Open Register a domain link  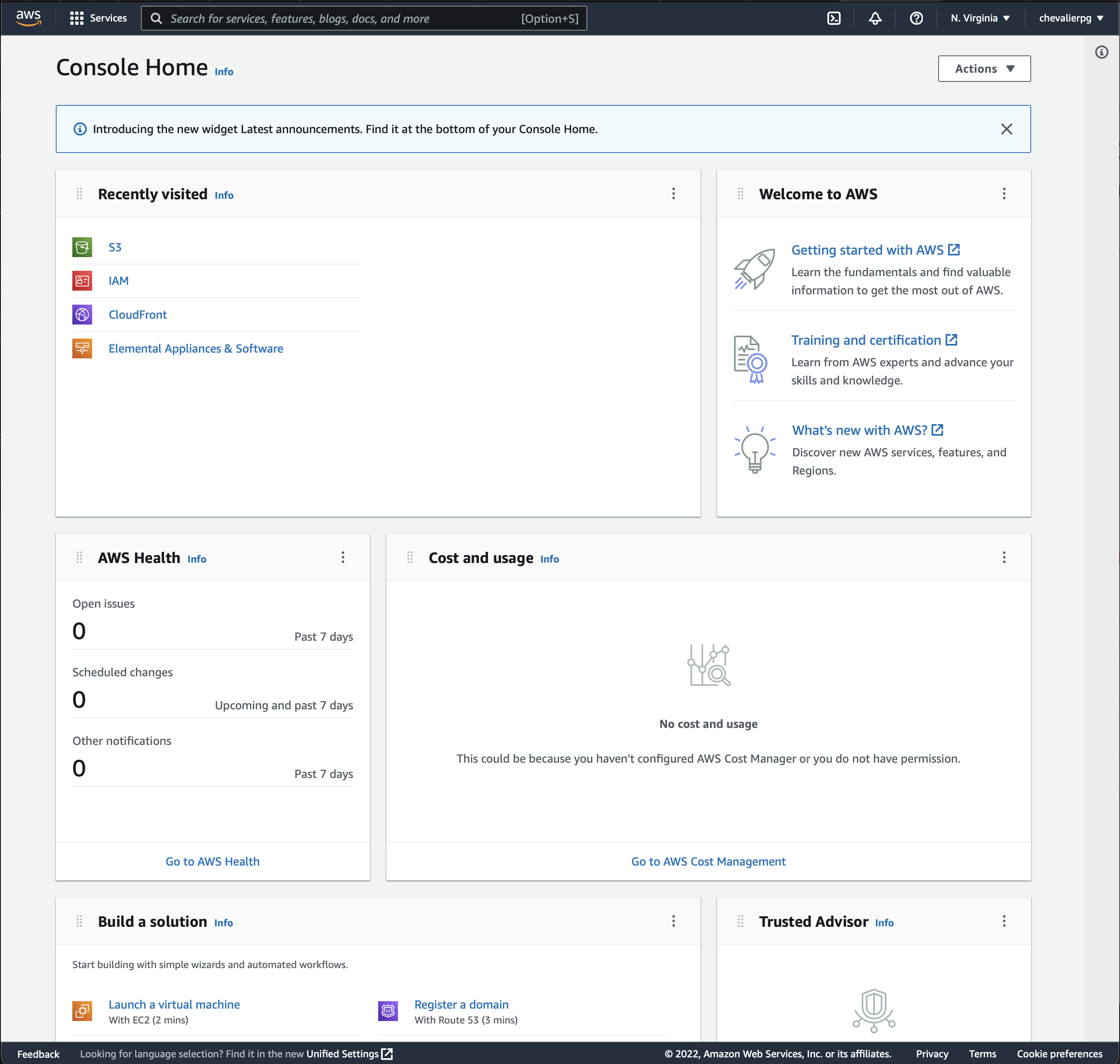461,1004
